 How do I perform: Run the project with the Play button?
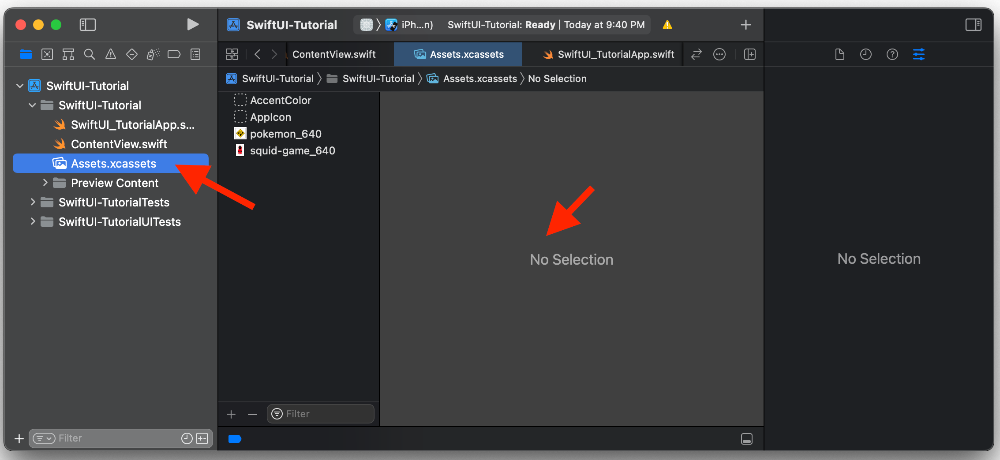pyautogui.click(x=193, y=24)
